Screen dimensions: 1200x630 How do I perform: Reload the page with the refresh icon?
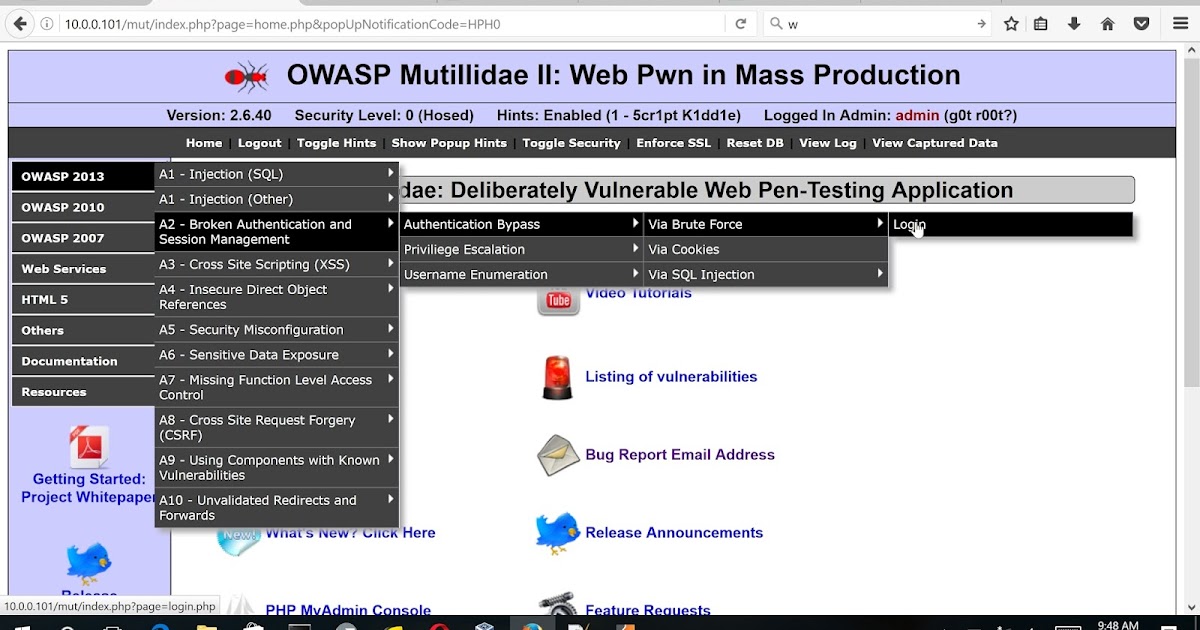(x=740, y=24)
